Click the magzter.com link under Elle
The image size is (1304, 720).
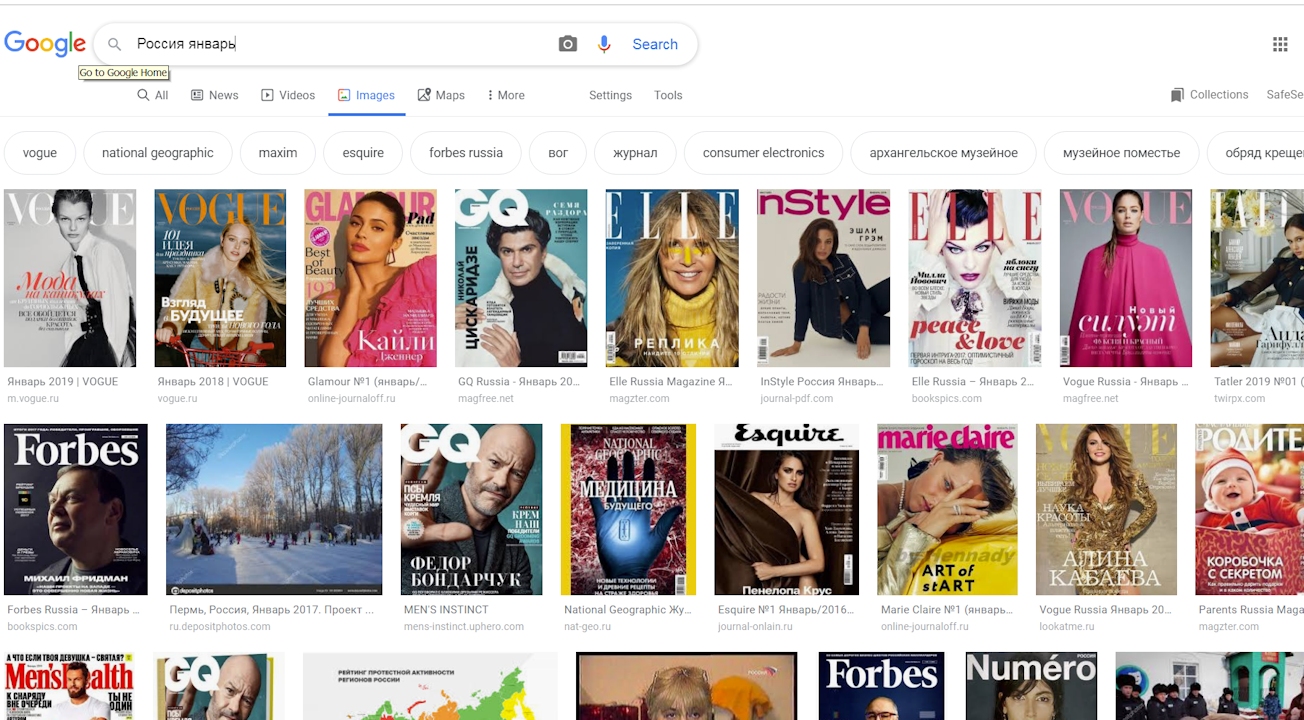pos(639,398)
